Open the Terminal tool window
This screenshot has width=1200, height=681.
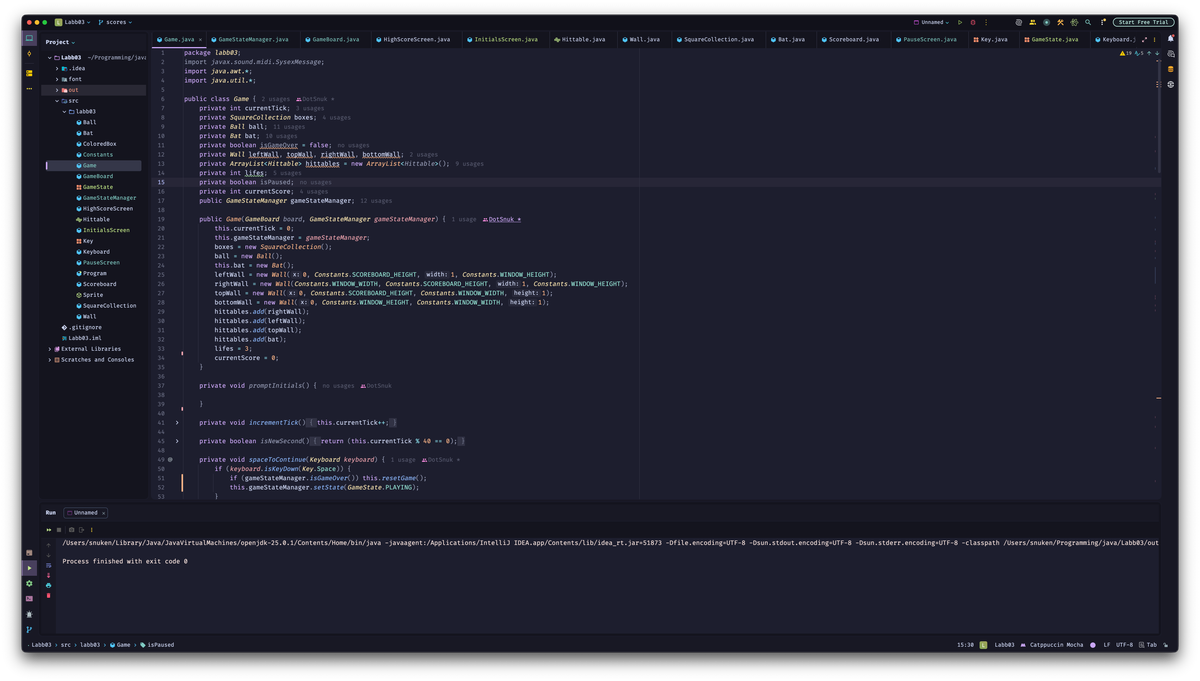pos(29,598)
